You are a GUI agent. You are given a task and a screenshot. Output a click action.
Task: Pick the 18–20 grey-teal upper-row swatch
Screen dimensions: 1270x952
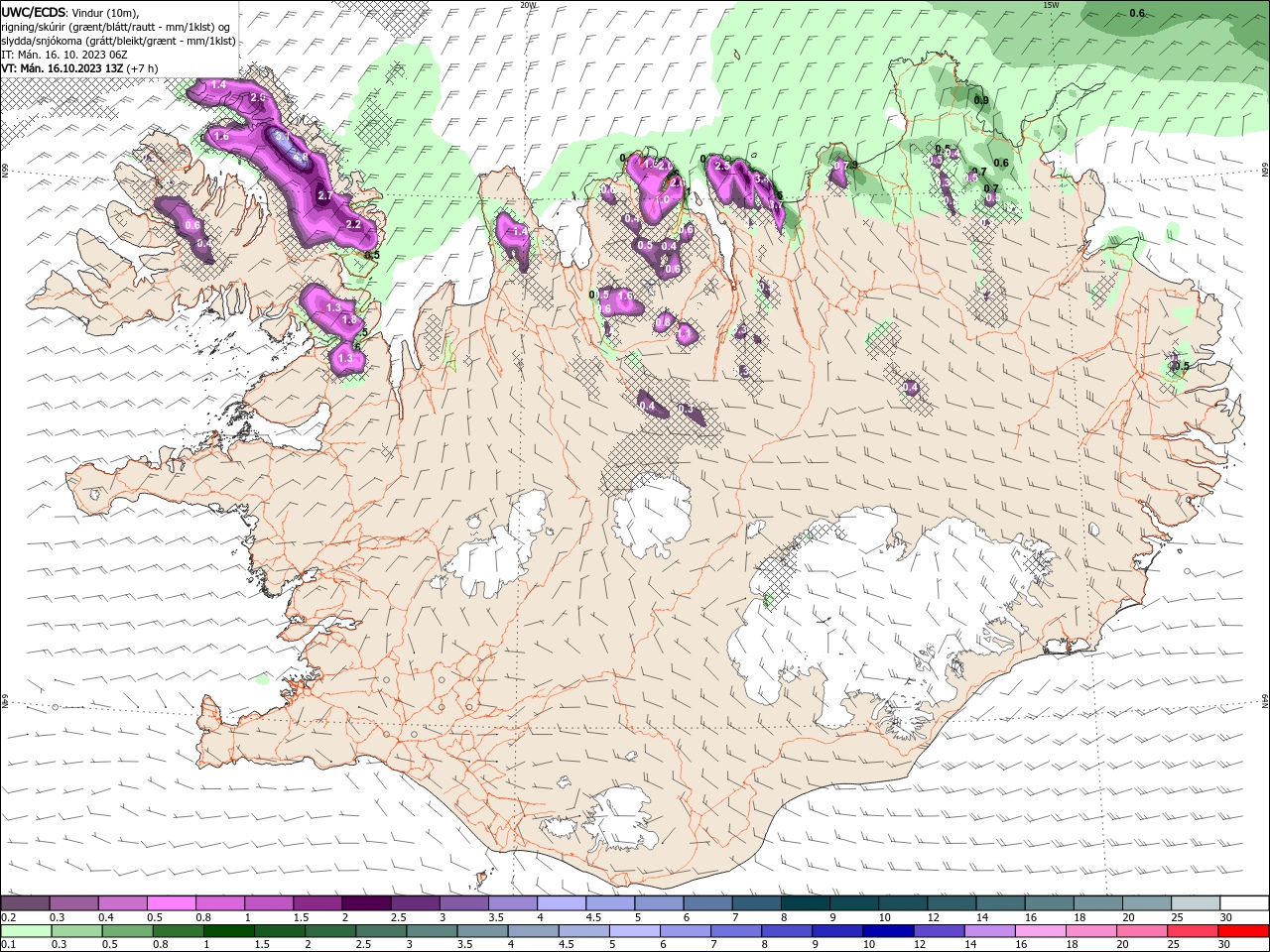1098,903
